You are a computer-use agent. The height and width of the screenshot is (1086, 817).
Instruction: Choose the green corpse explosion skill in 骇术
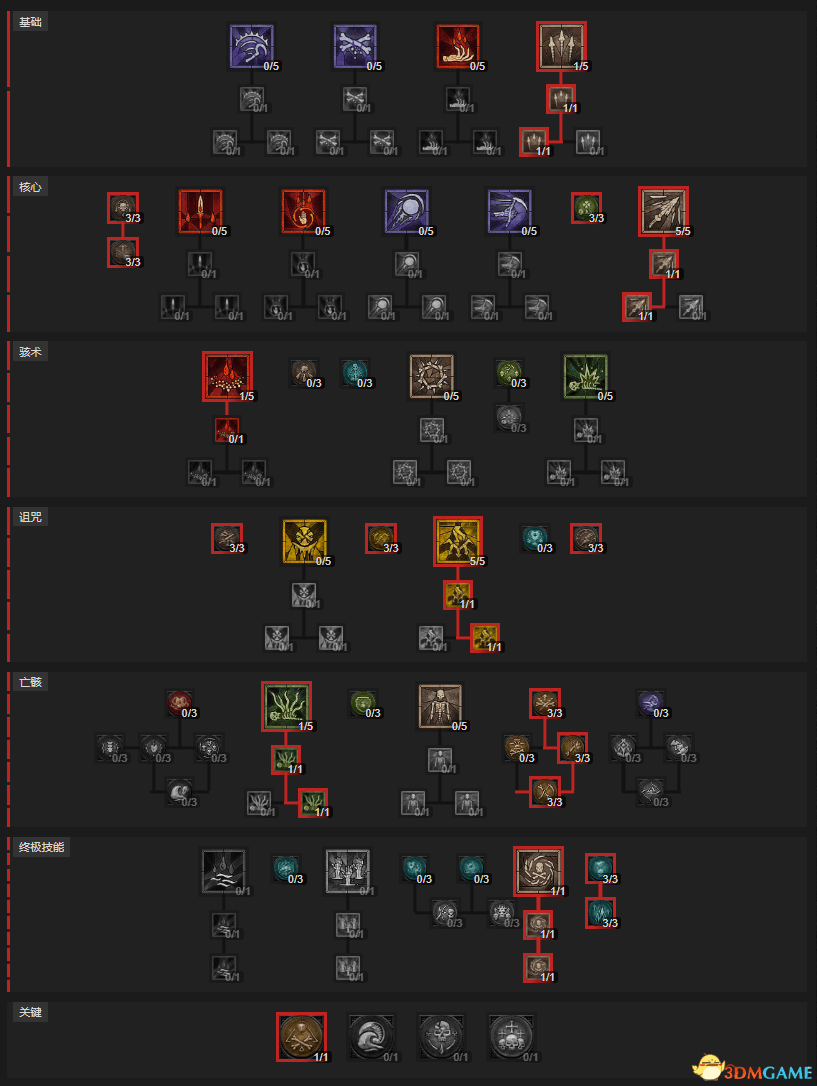coord(586,376)
